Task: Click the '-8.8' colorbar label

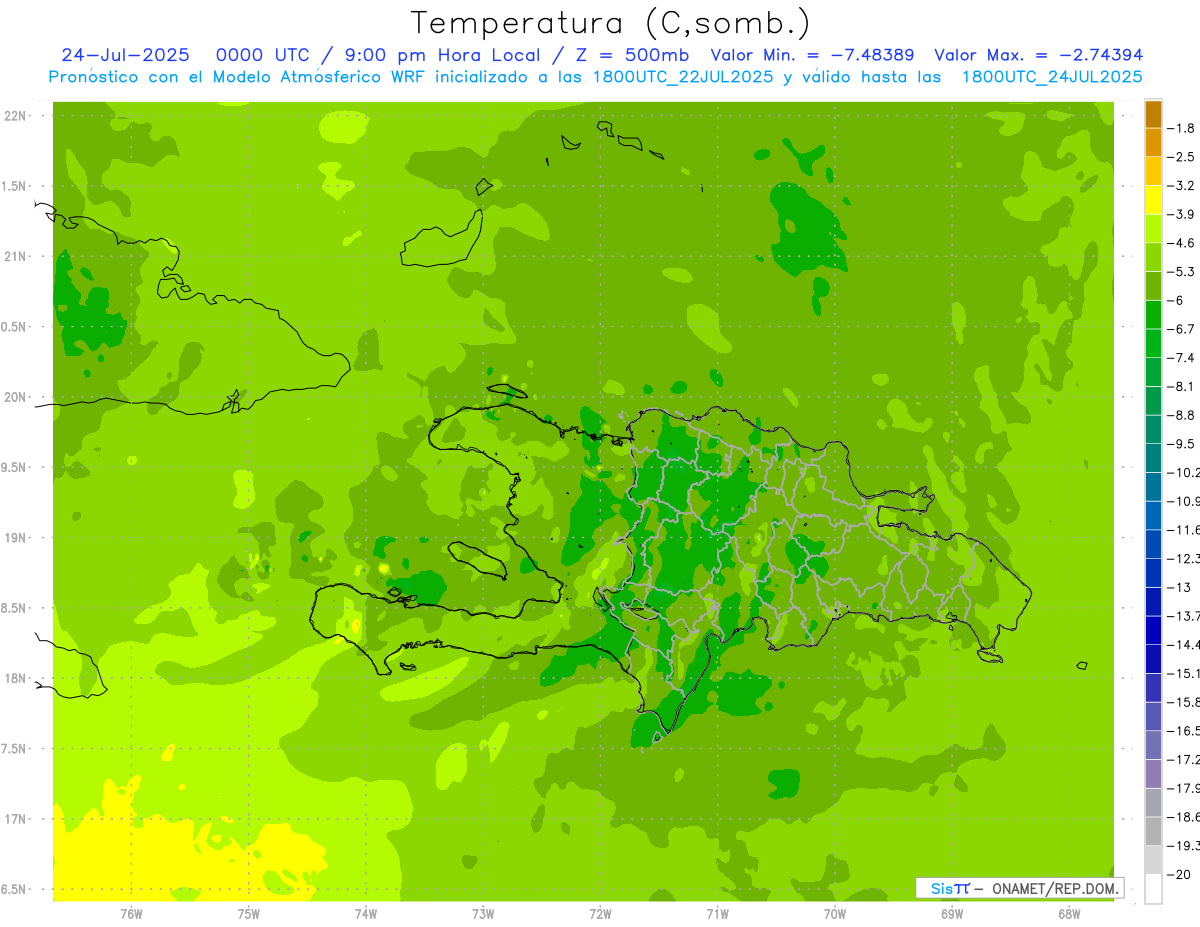Action: tap(1183, 415)
